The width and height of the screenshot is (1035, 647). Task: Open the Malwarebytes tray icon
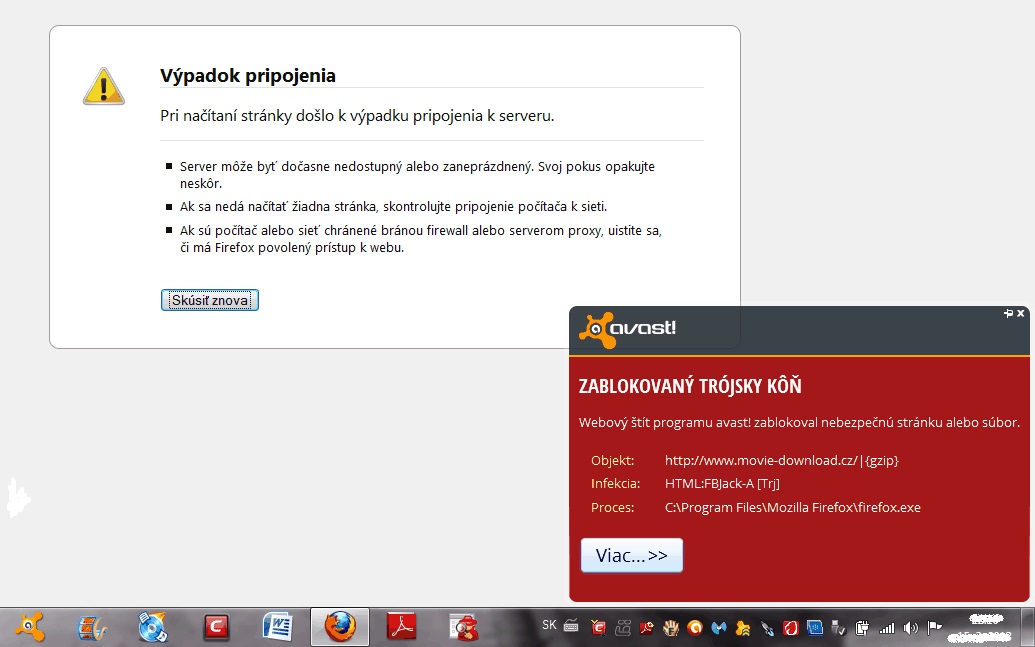coord(719,628)
